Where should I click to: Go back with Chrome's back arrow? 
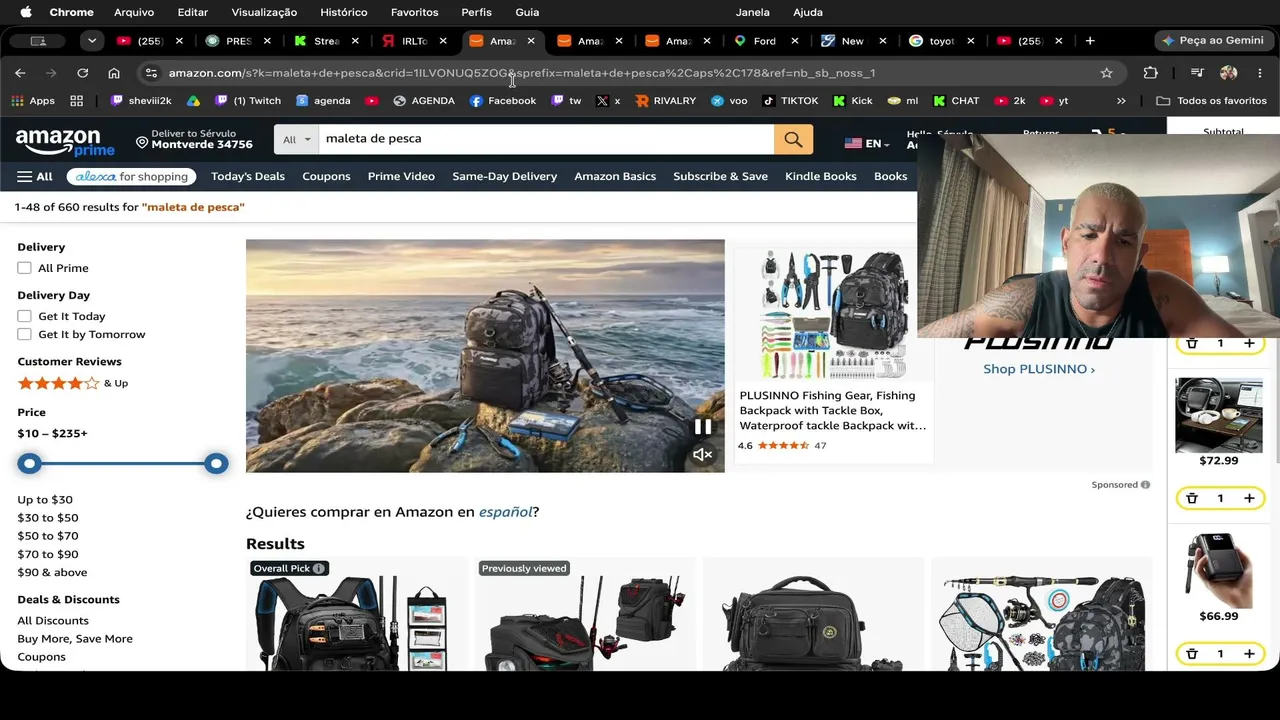[20, 73]
